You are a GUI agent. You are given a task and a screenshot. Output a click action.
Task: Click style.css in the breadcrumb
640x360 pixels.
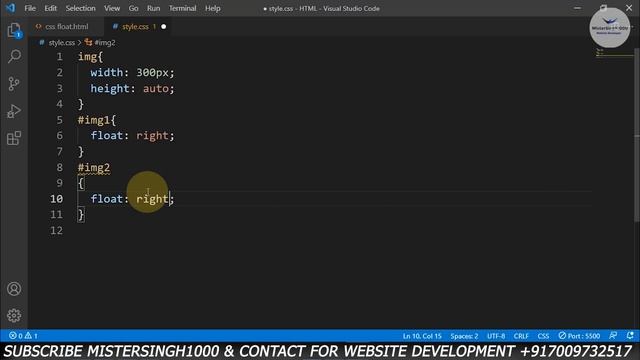pyautogui.click(x=62, y=42)
